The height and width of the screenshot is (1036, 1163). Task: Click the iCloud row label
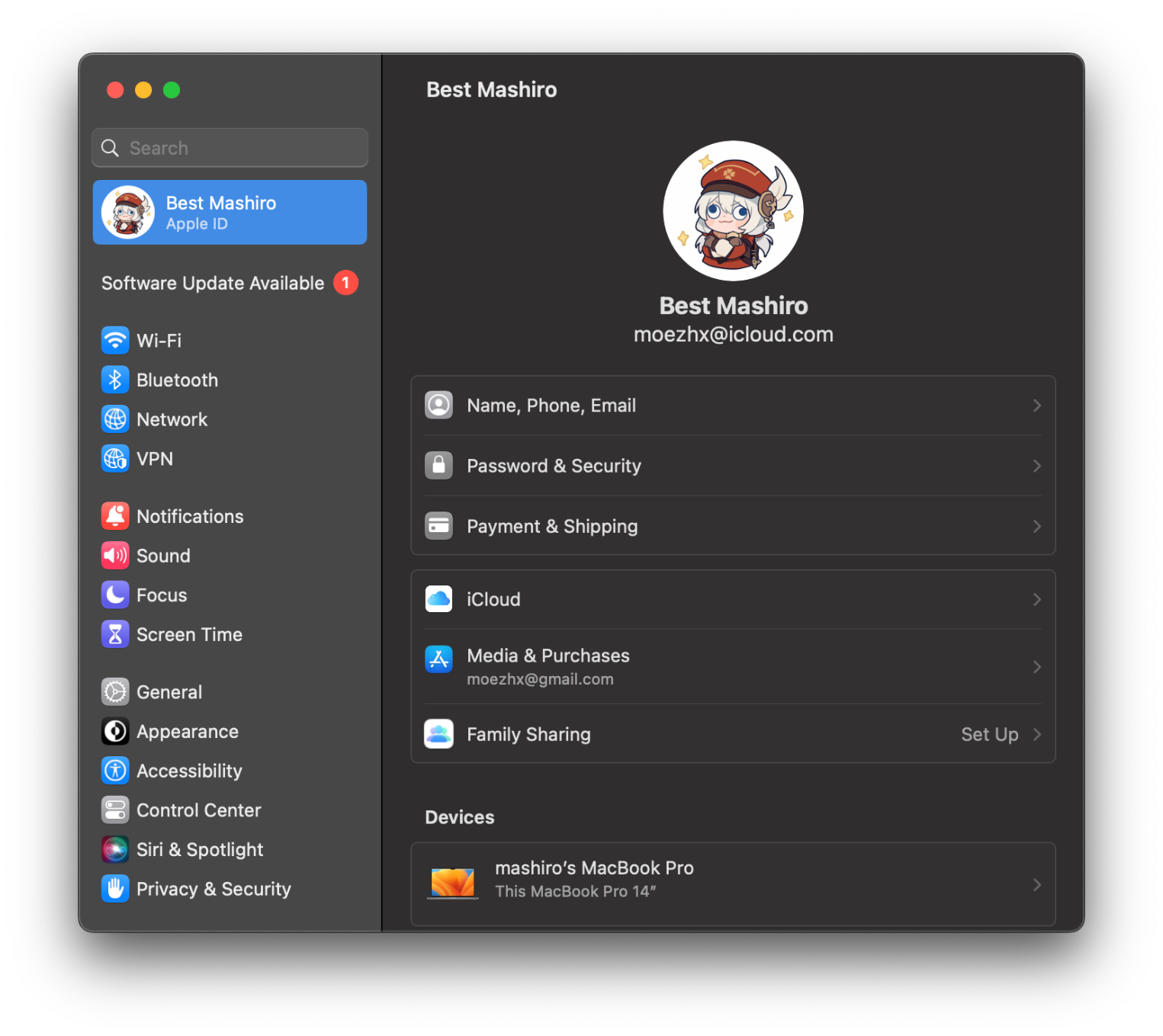[493, 599]
